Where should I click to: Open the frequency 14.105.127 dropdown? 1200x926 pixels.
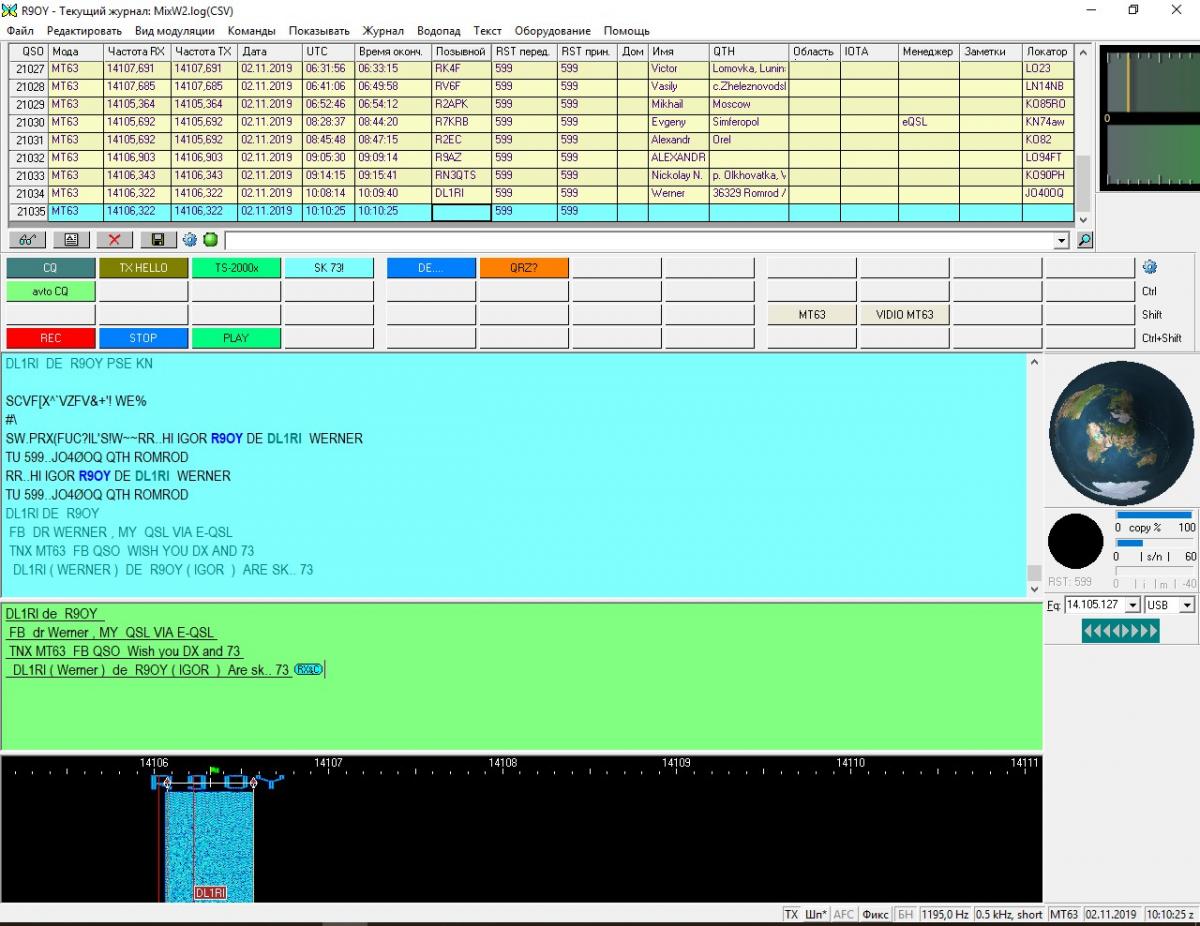coord(1132,605)
